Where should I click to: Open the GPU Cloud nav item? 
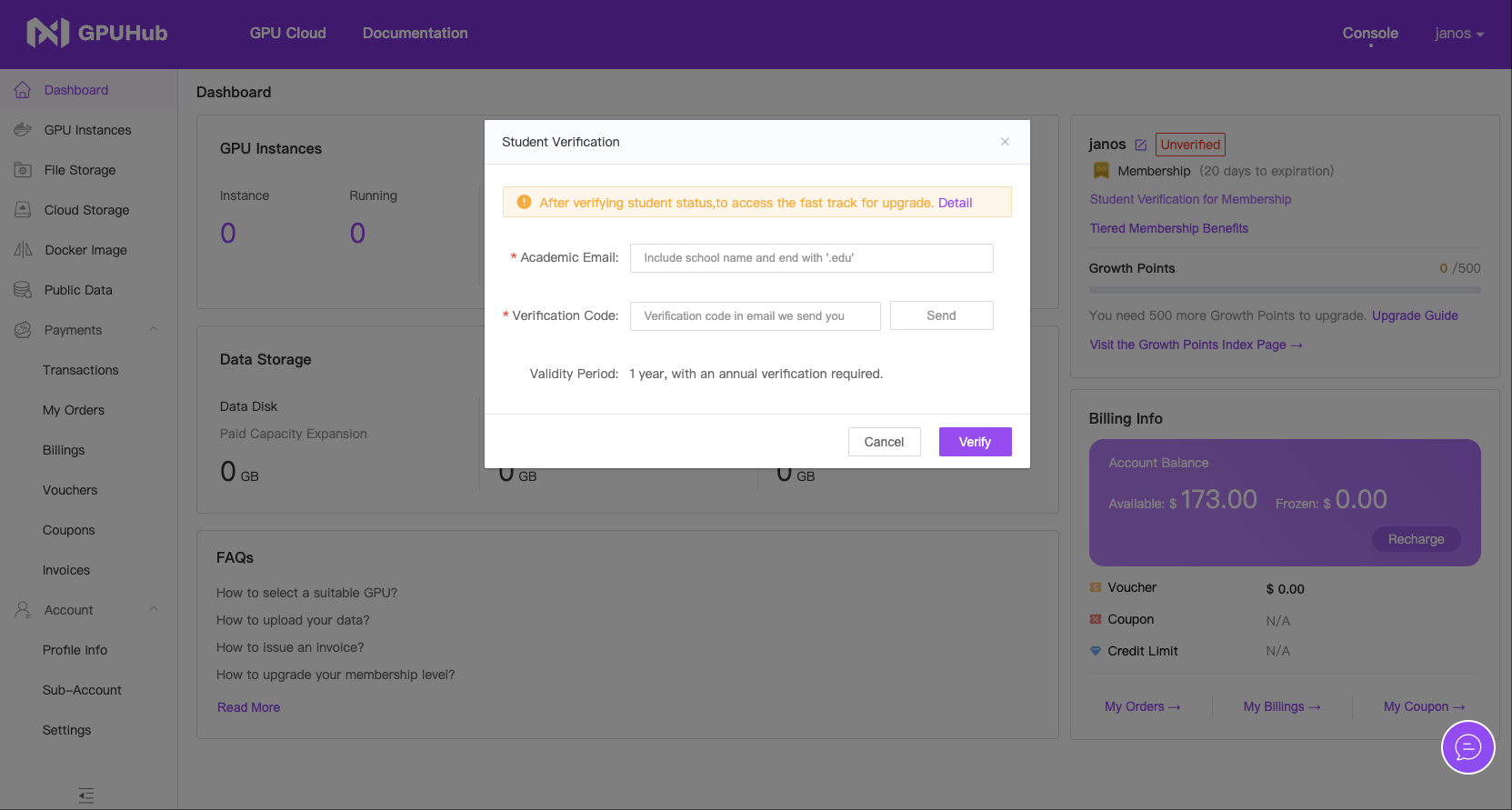click(288, 33)
